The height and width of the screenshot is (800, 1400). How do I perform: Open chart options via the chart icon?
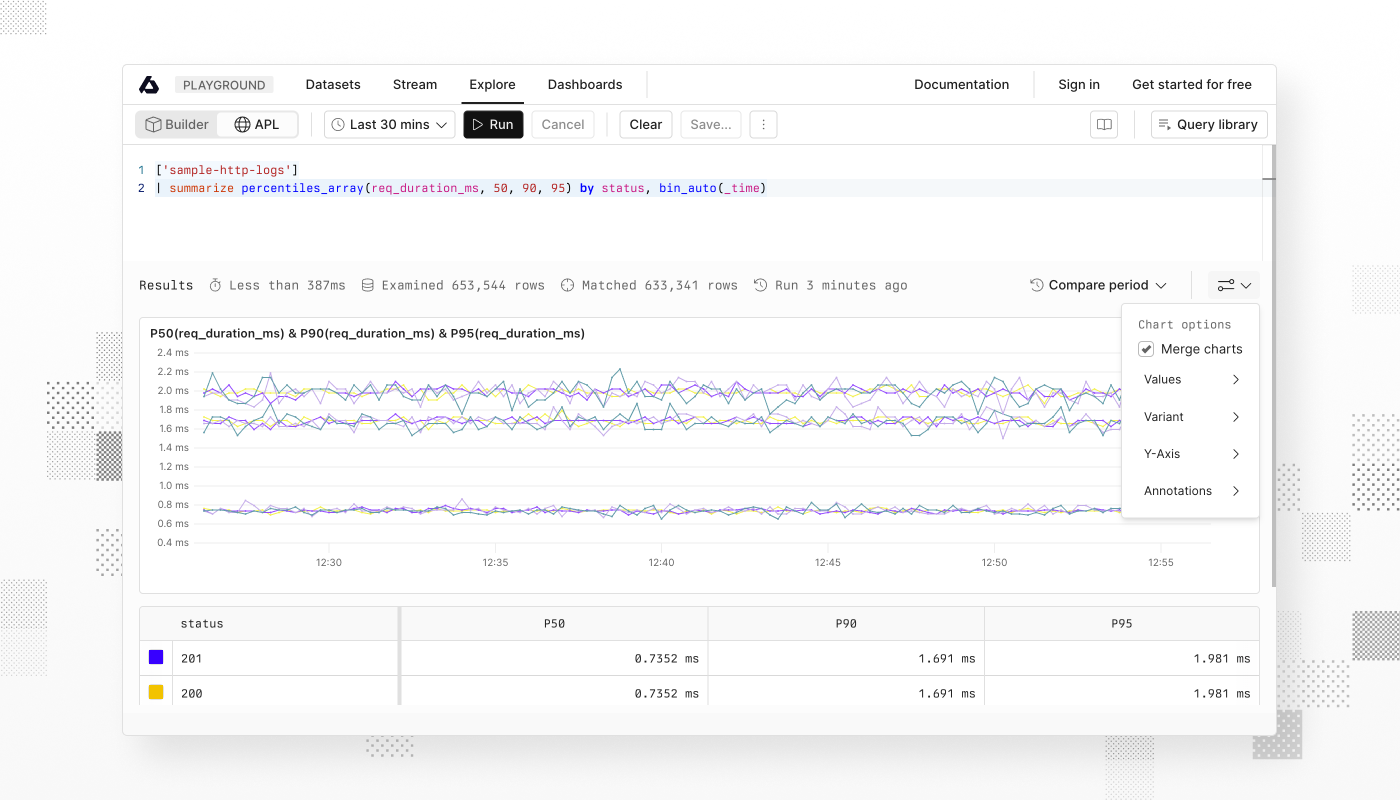click(1227, 285)
